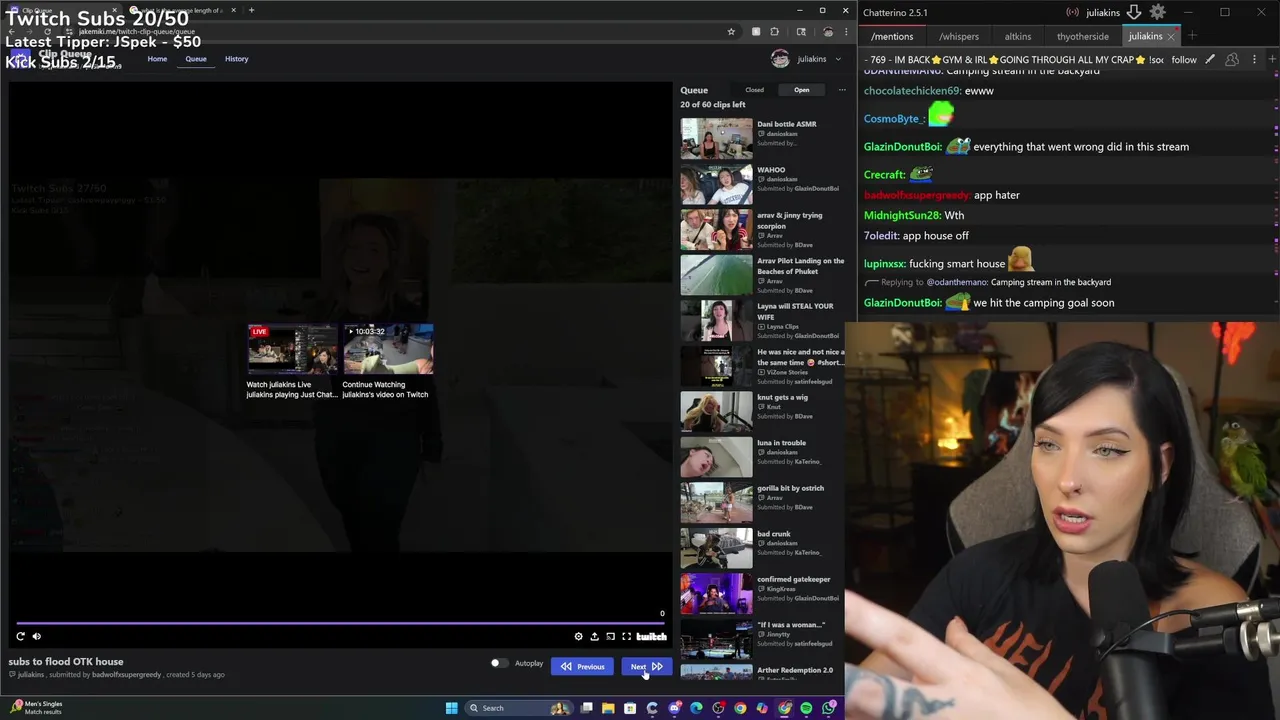Click the theatre mode icon in player
The image size is (1280, 720).
point(610,636)
